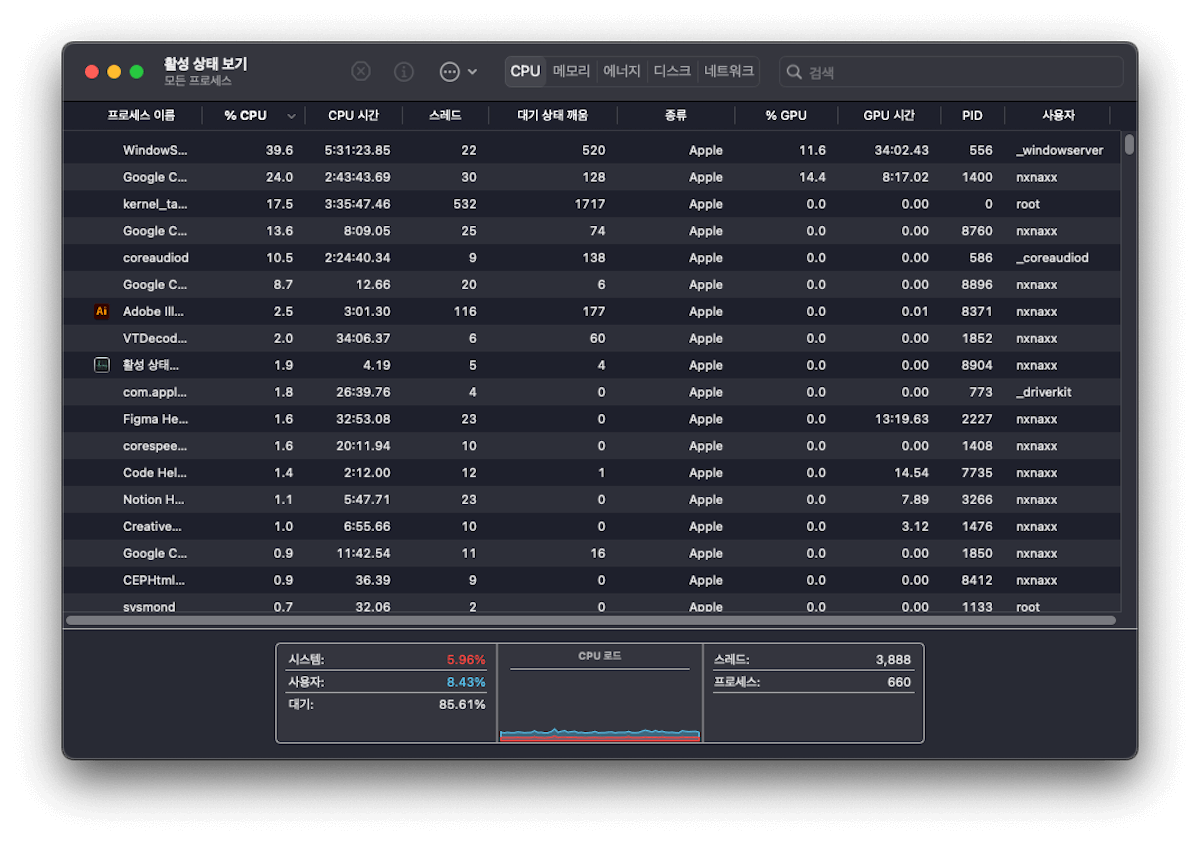Sort by 대기 상태 깨움 column

pyautogui.click(x=553, y=115)
